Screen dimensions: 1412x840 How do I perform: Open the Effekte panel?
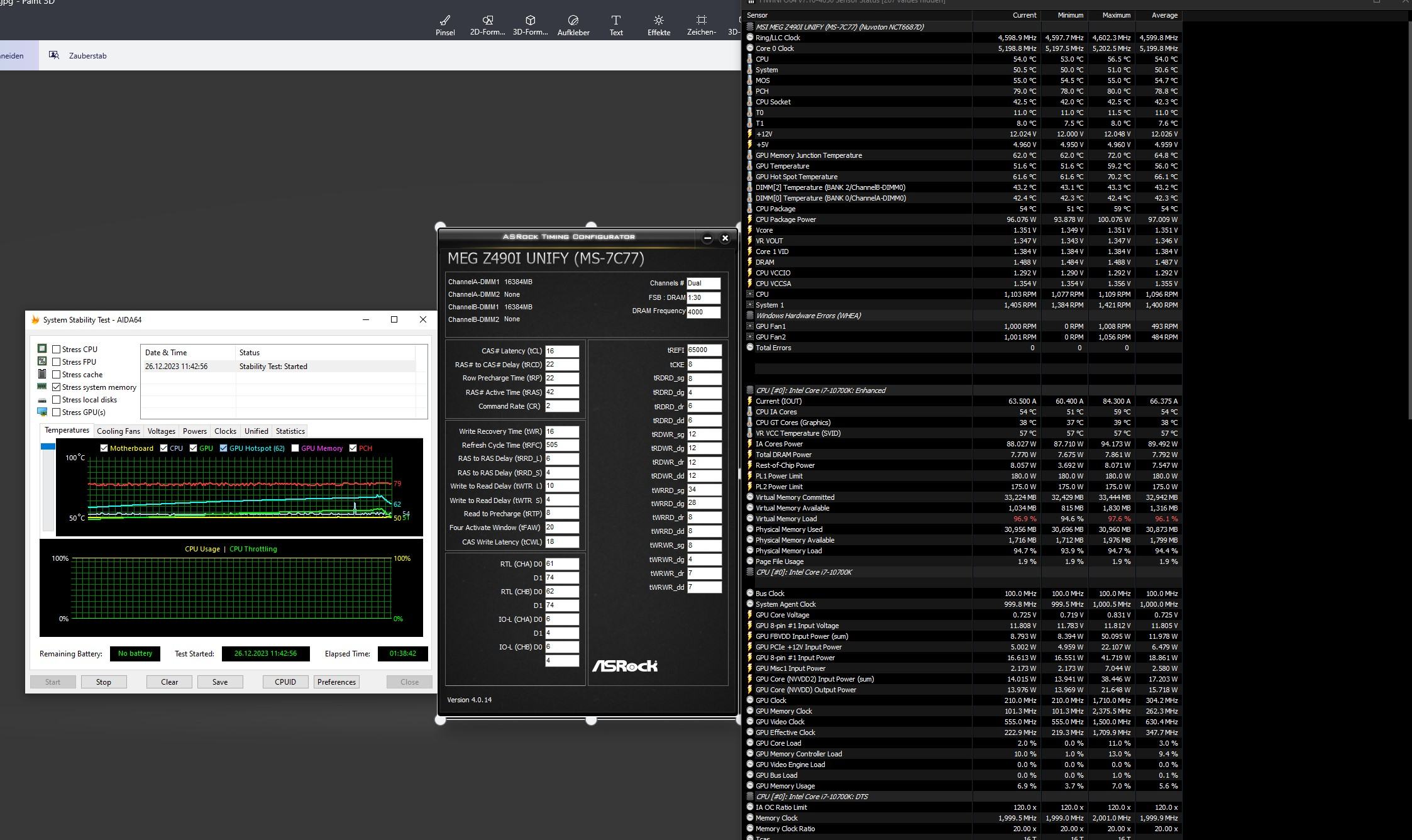pyautogui.click(x=659, y=25)
